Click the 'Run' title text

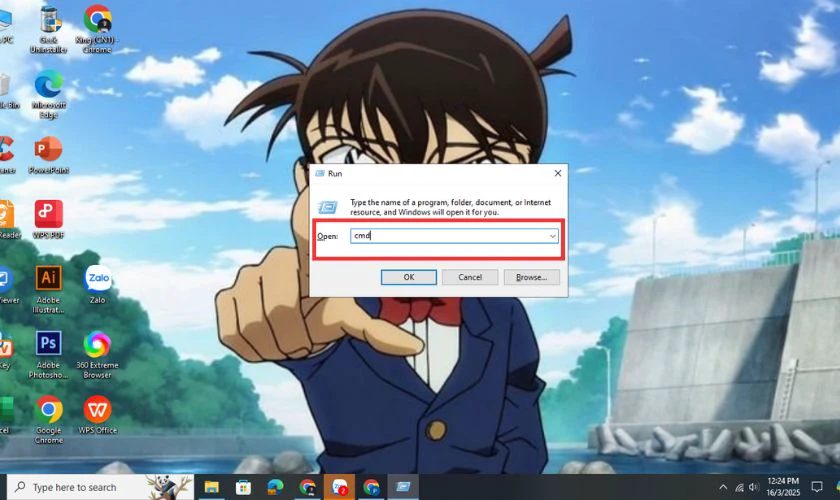(x=335, y=174)
